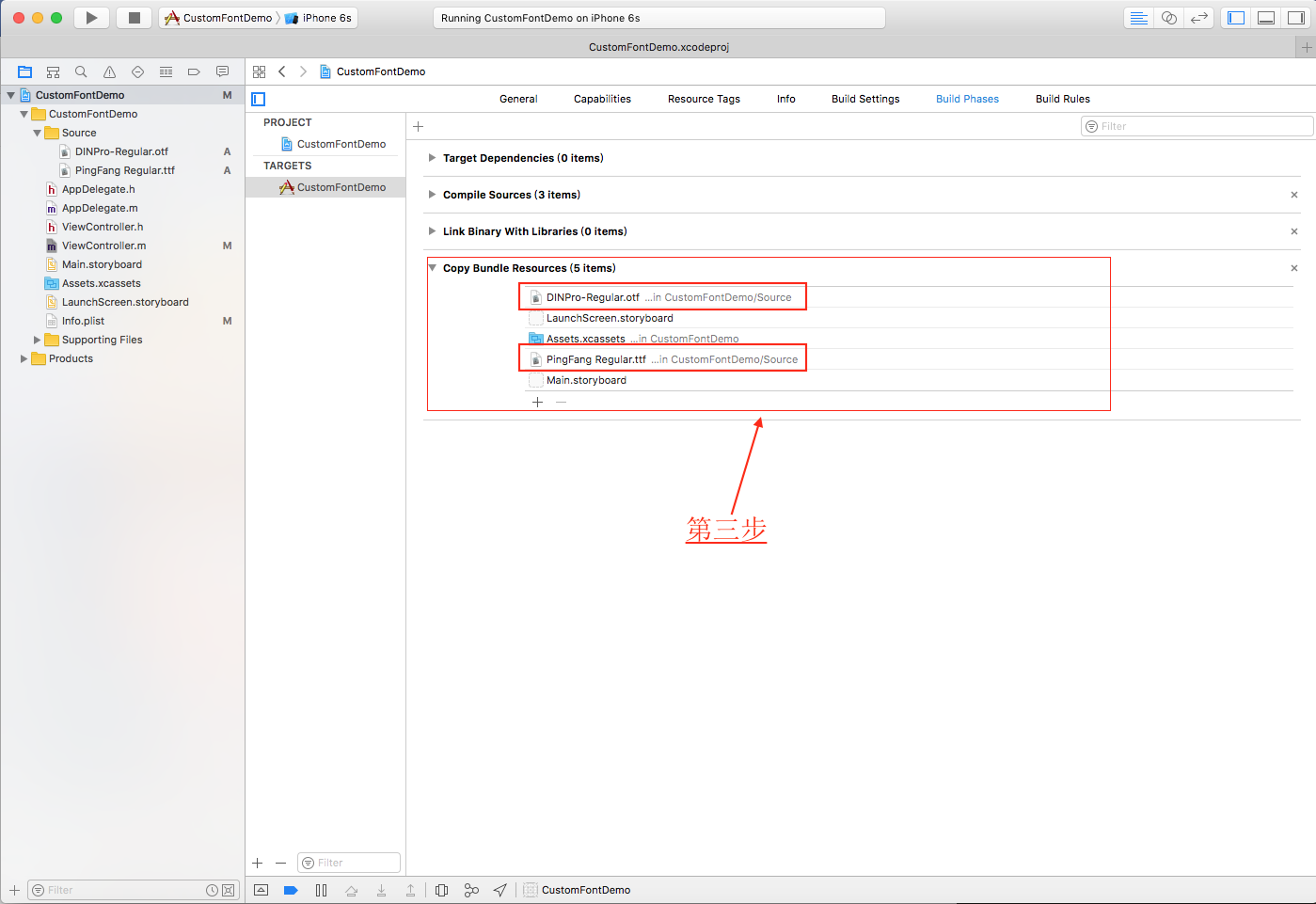Open the Capabilities tab
1316x904 pixels.
tap(602, 99)
